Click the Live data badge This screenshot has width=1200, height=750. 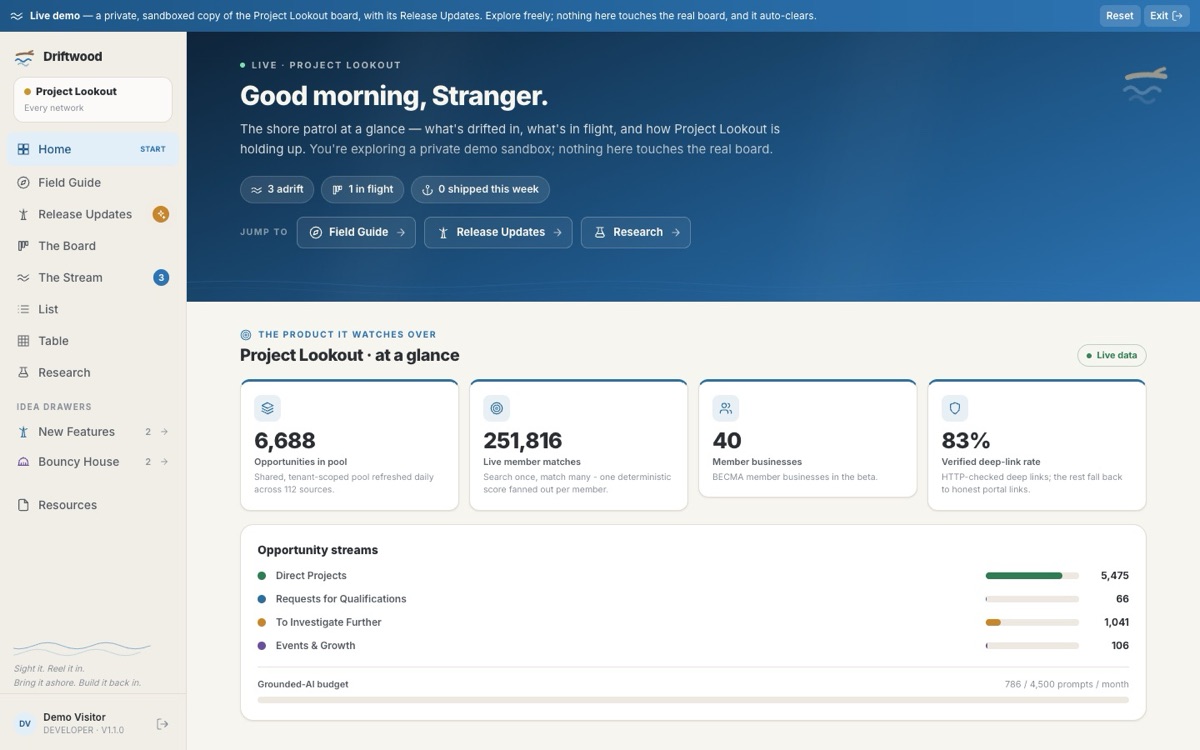coord(1112,355)
